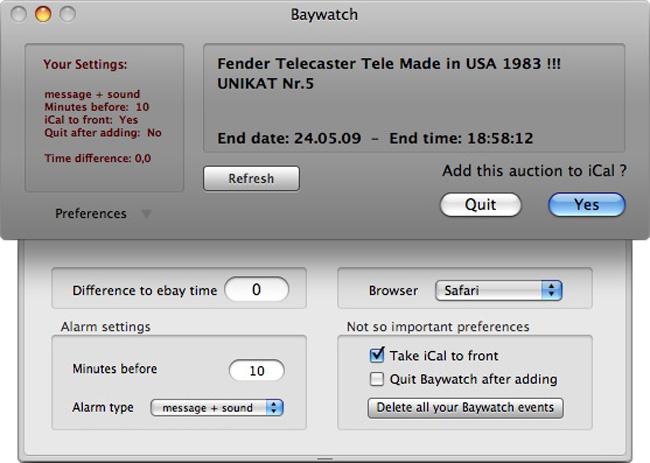Viewport: 650px width, 463px height.
Task: Click Delete all your Baywatch events
Action: point(465,408)
